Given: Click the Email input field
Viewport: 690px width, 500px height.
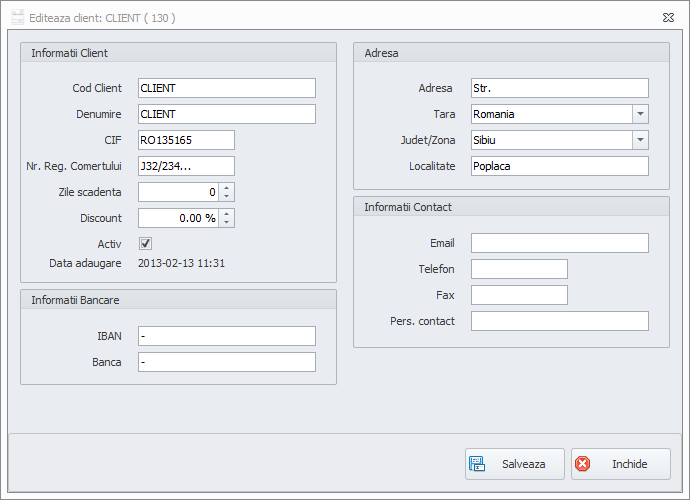Looking at the screenshot, I should [x=559, y=243].
